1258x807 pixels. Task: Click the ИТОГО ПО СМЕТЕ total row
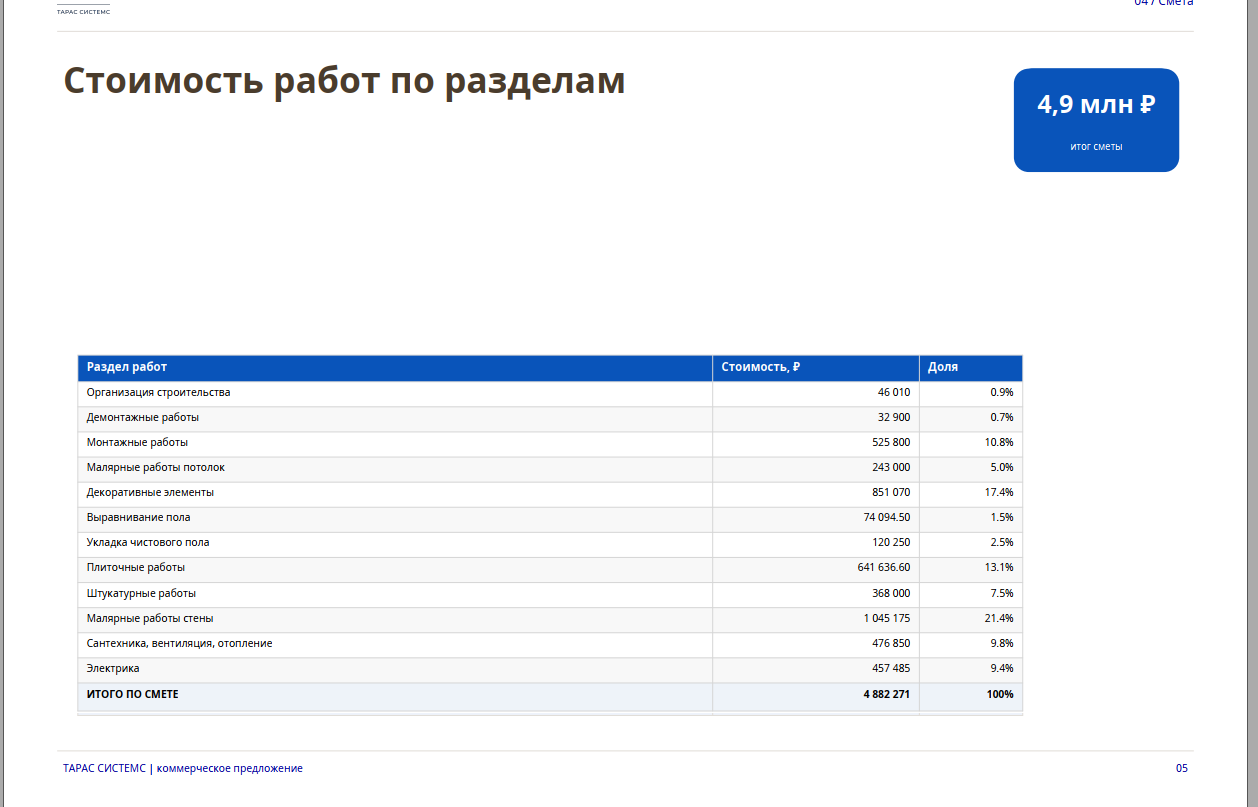pos(550,695)
